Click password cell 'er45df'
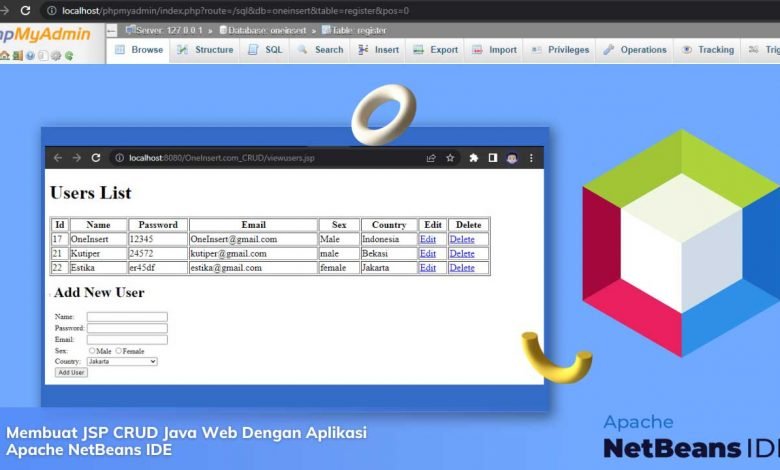 [x=158, y=268]
